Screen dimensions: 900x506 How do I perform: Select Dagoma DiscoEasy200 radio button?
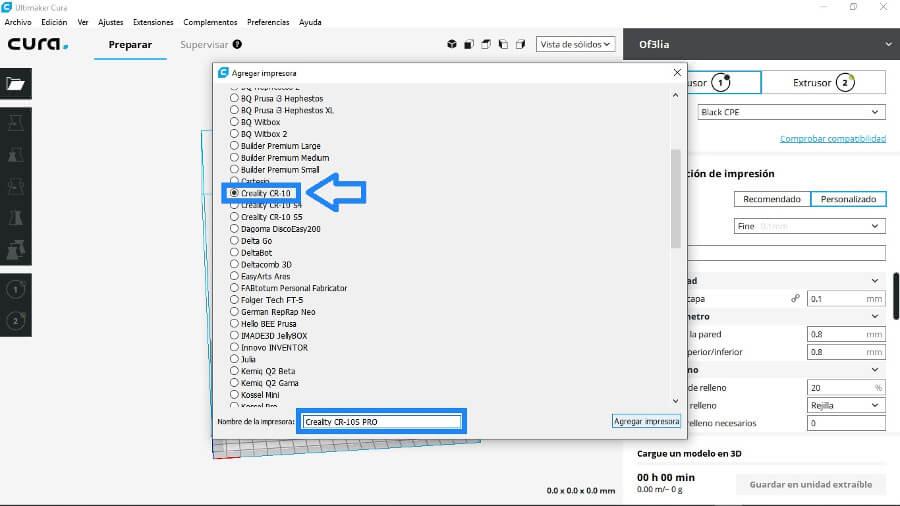click(234, 228)
